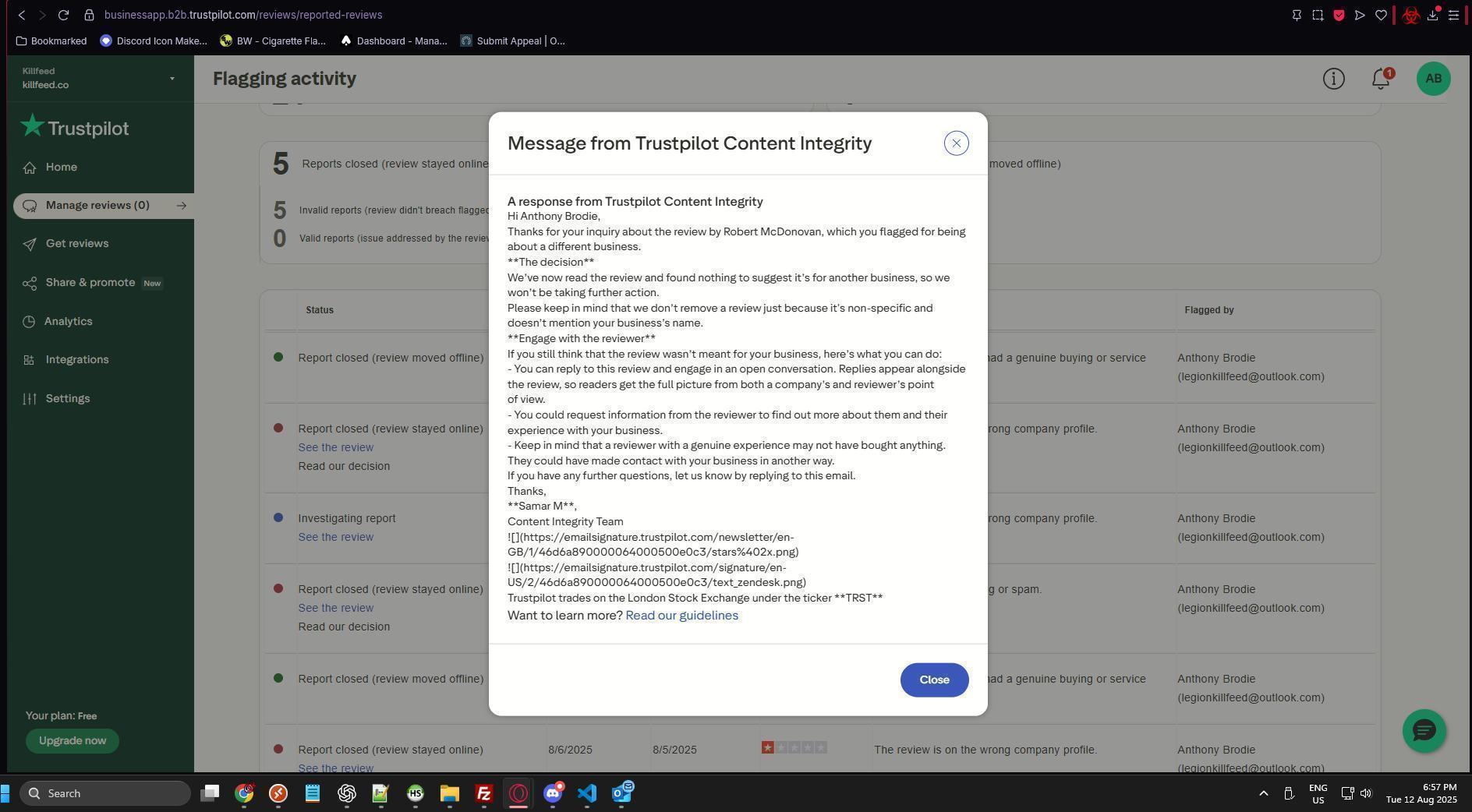Open Google Chrome from the taskbar
The width and height of the screenshot is (1472, 812).
(244, 793)
